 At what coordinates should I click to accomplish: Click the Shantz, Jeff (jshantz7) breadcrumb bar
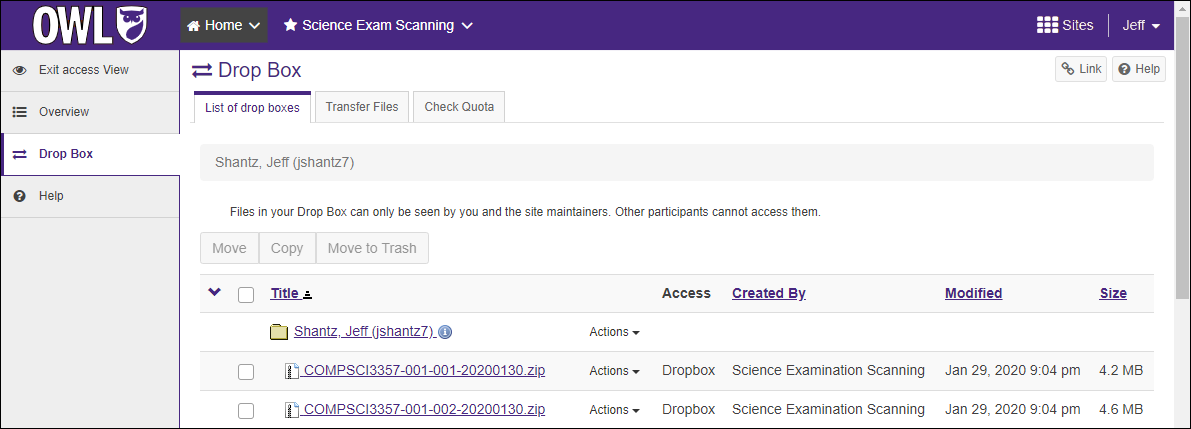[x=677, y=162]
